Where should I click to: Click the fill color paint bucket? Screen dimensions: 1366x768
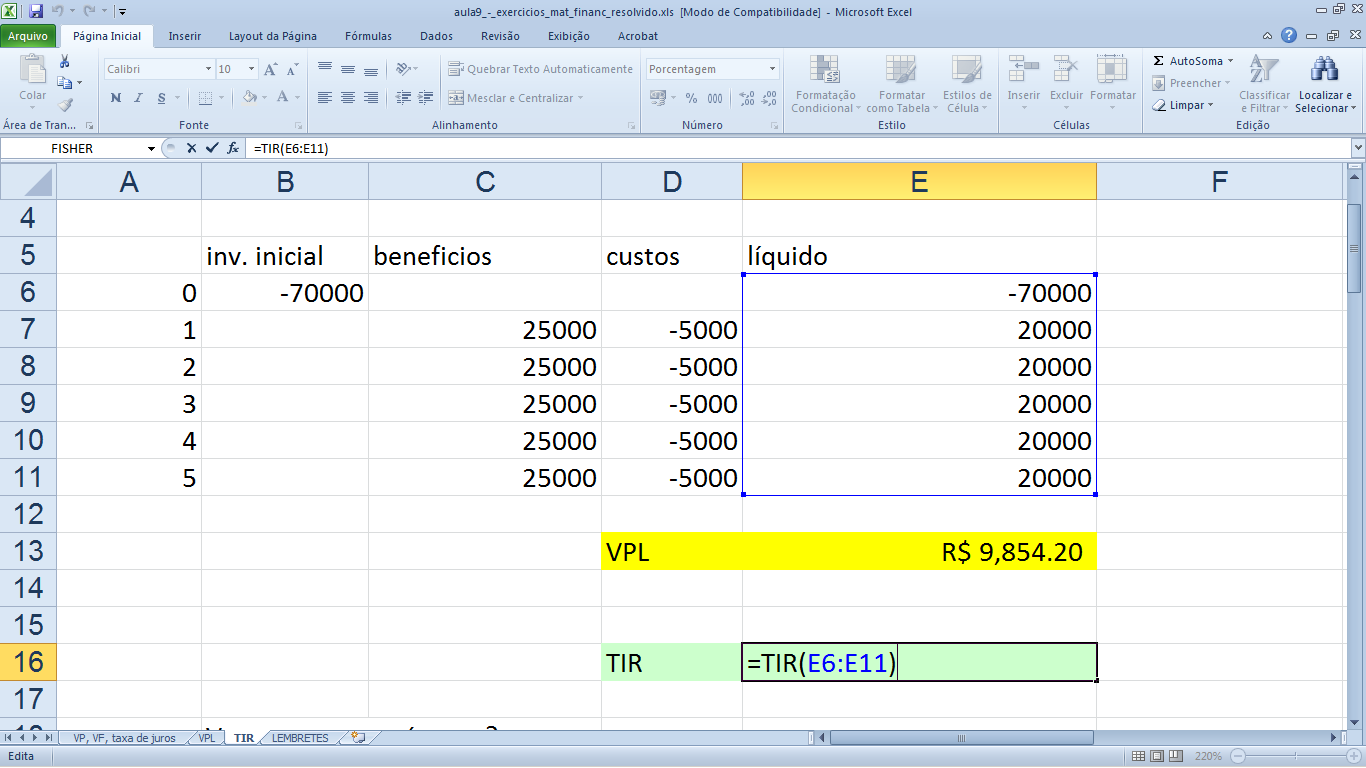249,98
